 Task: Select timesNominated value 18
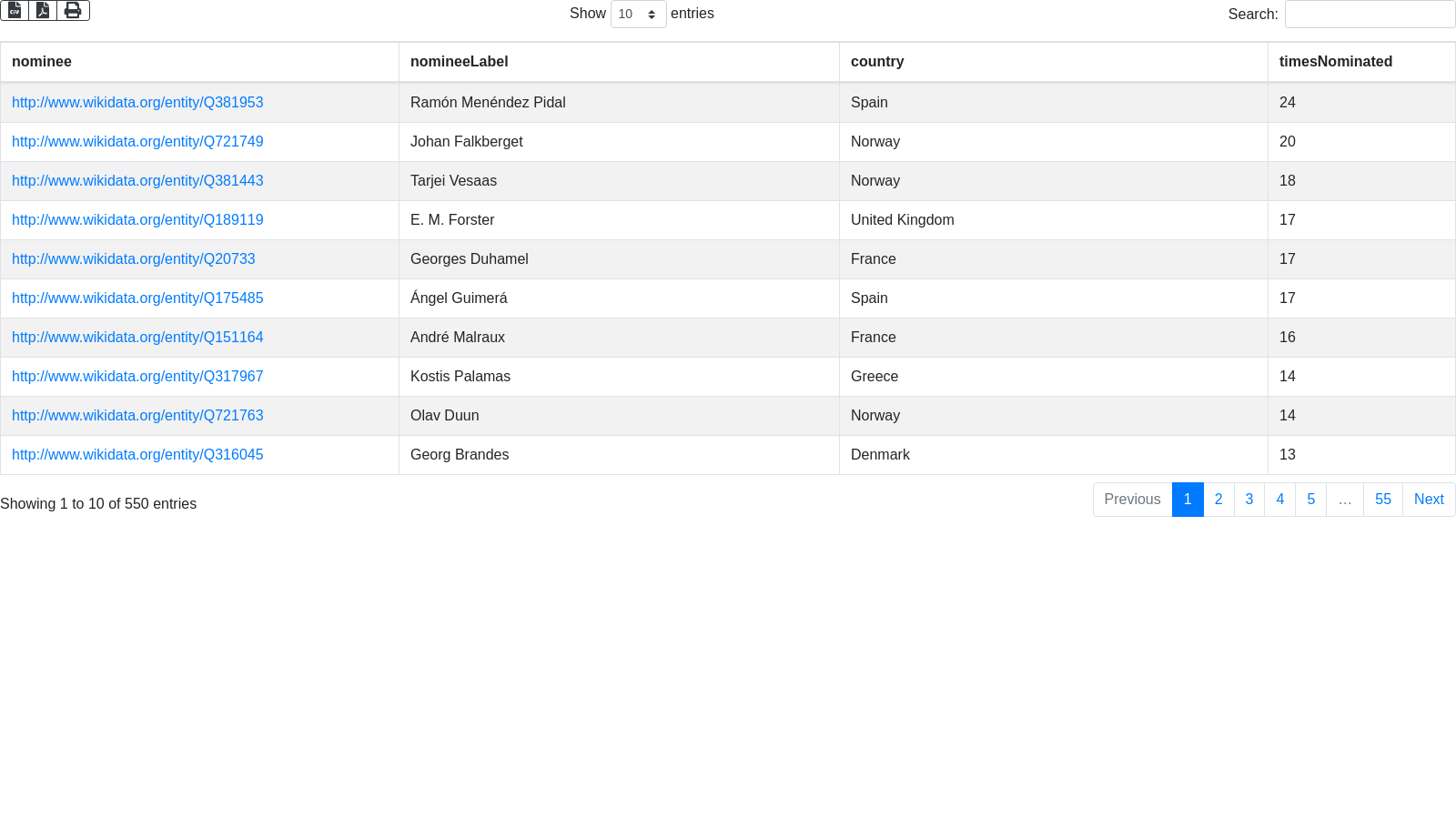pyautogui.click(x=1361, y=181)
